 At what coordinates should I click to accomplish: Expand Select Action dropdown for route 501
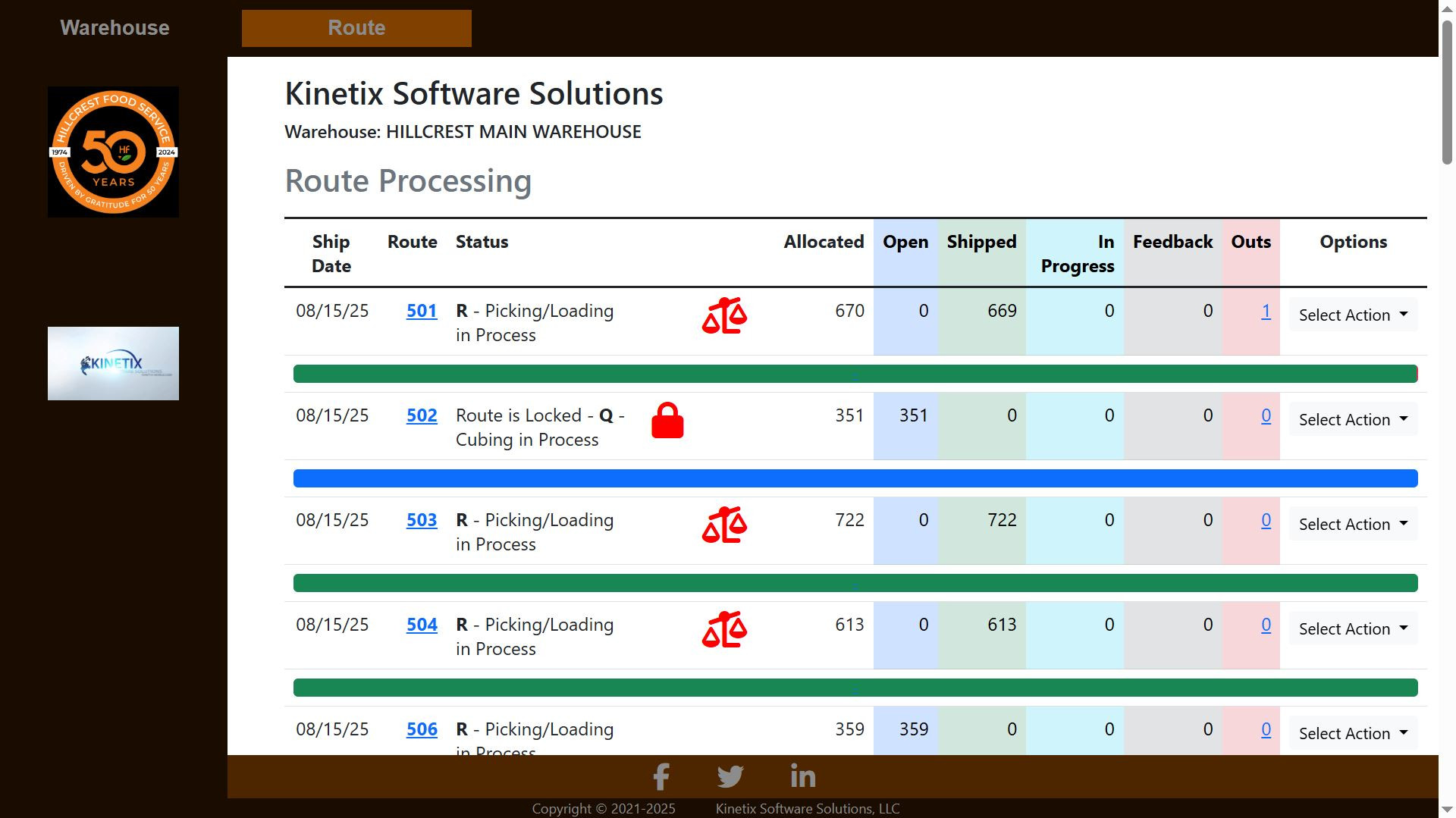point(1353,315)
